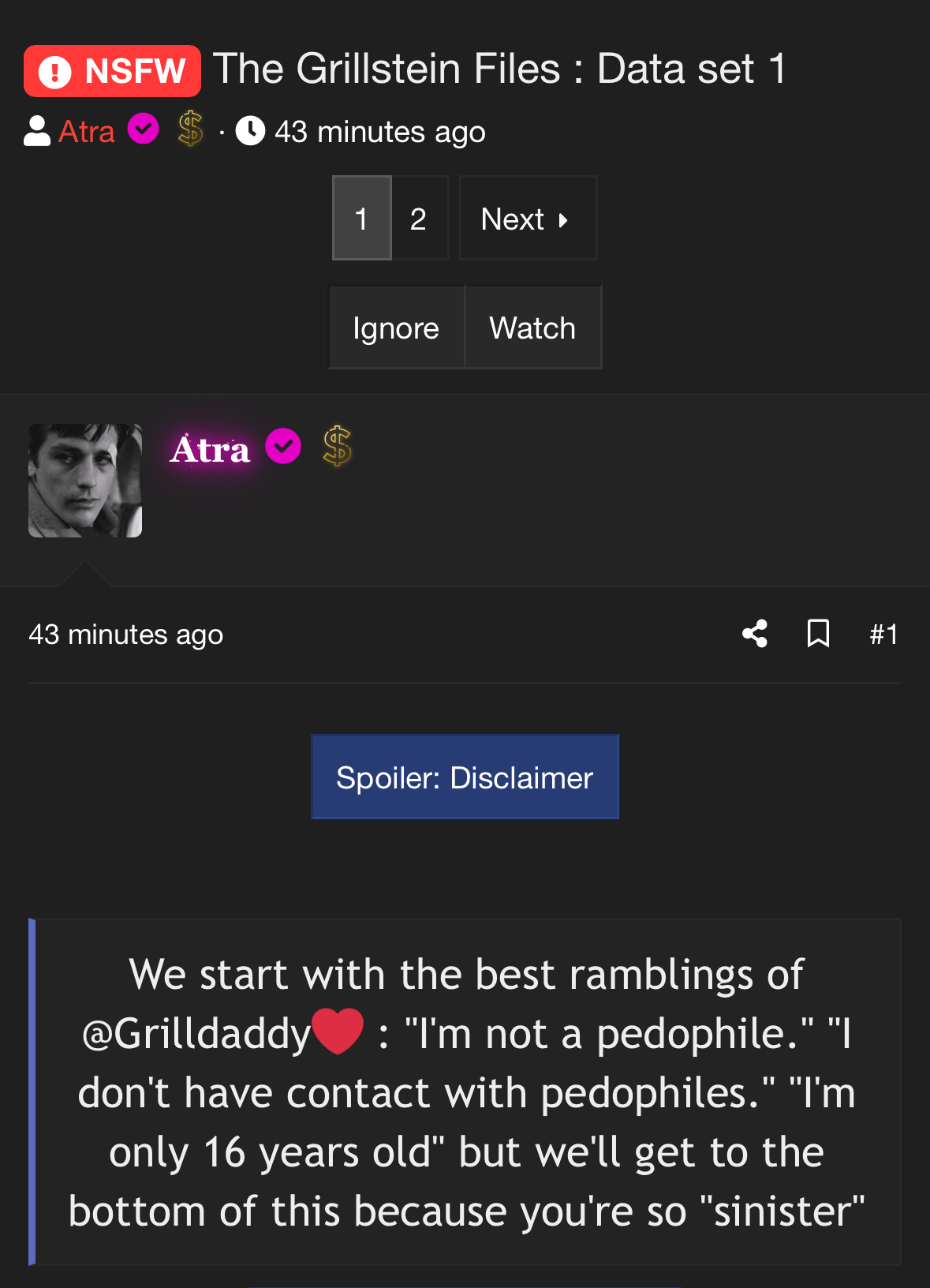Open Atra's profile from post username
This screenshot has height=1288, width=930.
(x=210, y=449)
